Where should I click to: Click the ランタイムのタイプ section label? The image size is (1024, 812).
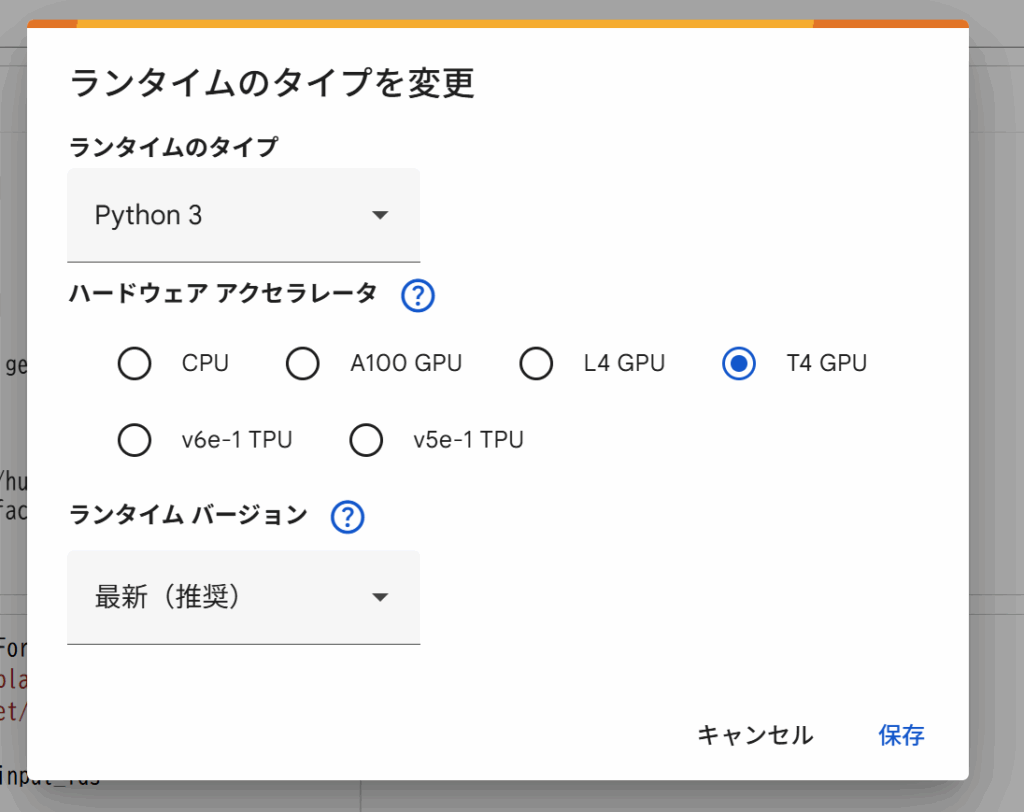[x=173, y=148]
